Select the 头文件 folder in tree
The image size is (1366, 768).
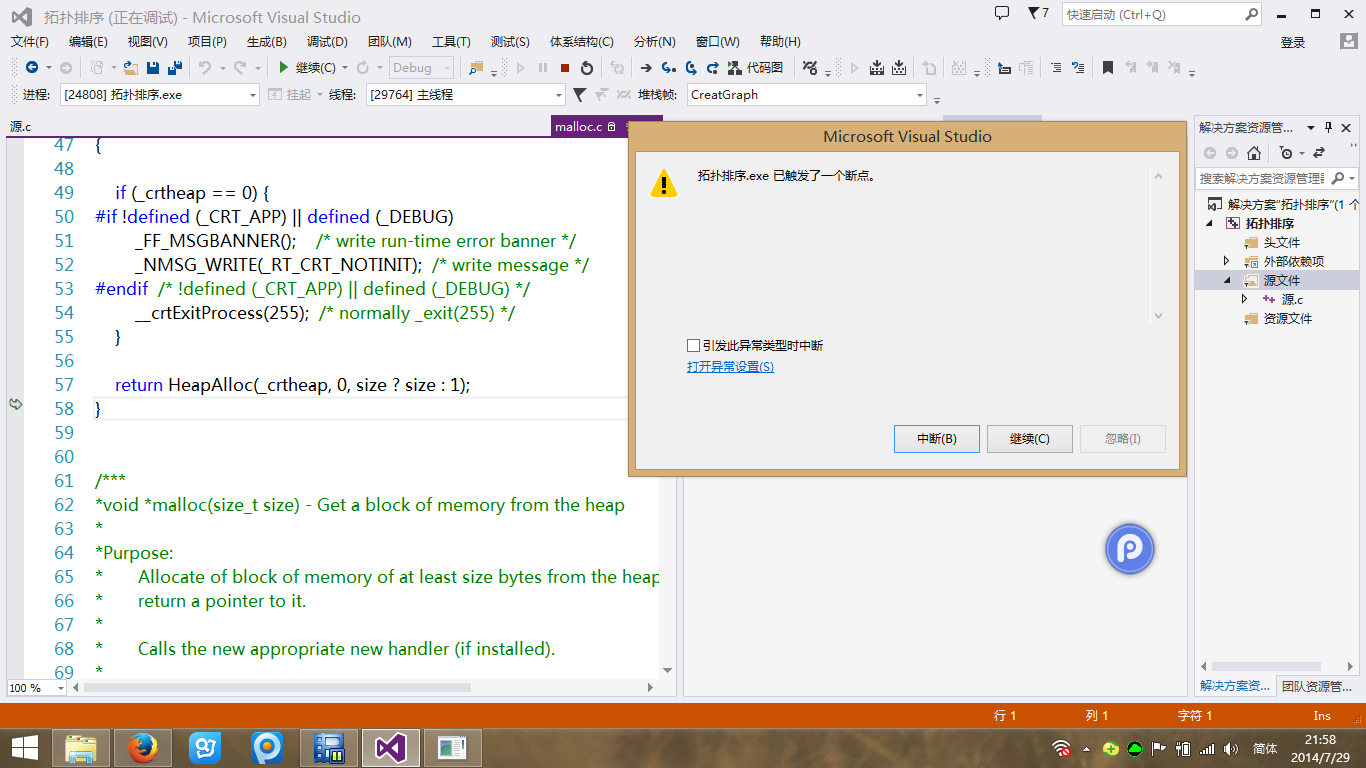coord(1281,242)
